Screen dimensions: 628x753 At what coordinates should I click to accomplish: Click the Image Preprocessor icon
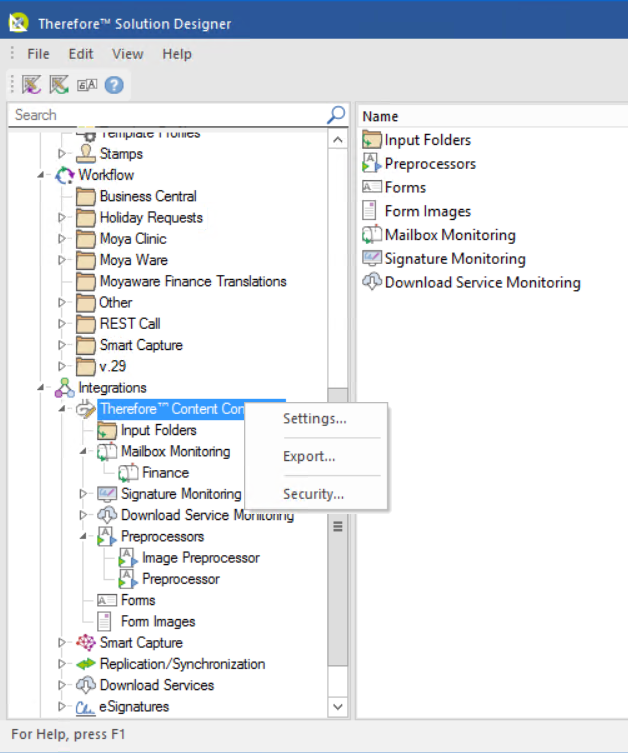128,558
